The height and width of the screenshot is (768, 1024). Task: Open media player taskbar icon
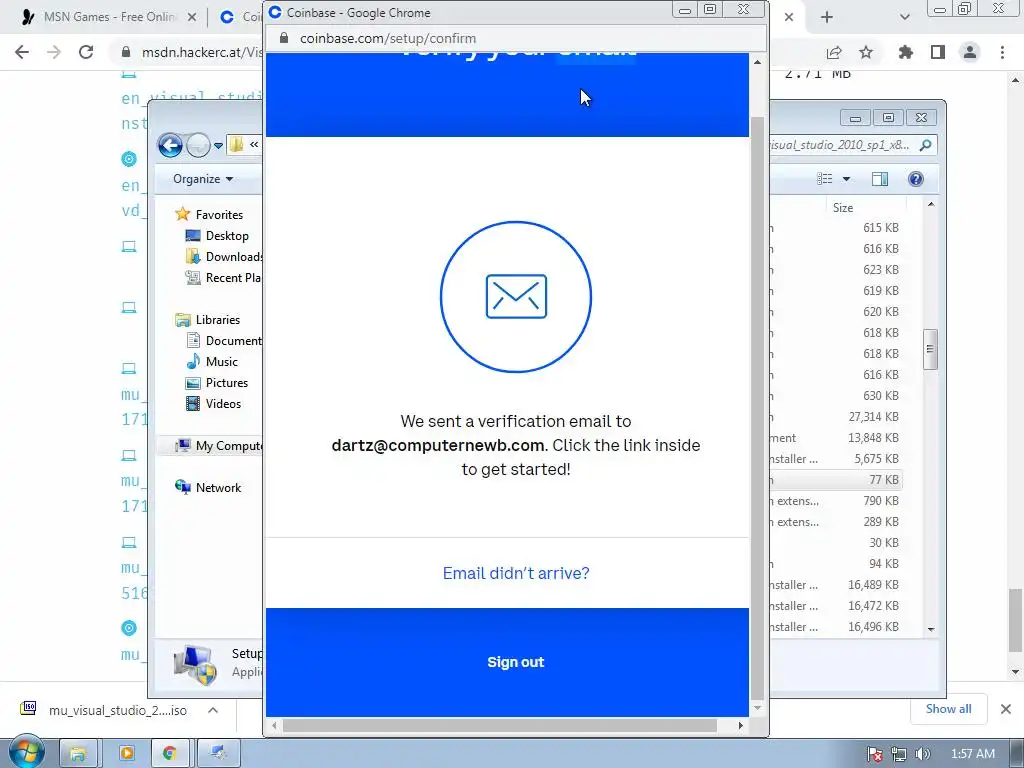127,754
